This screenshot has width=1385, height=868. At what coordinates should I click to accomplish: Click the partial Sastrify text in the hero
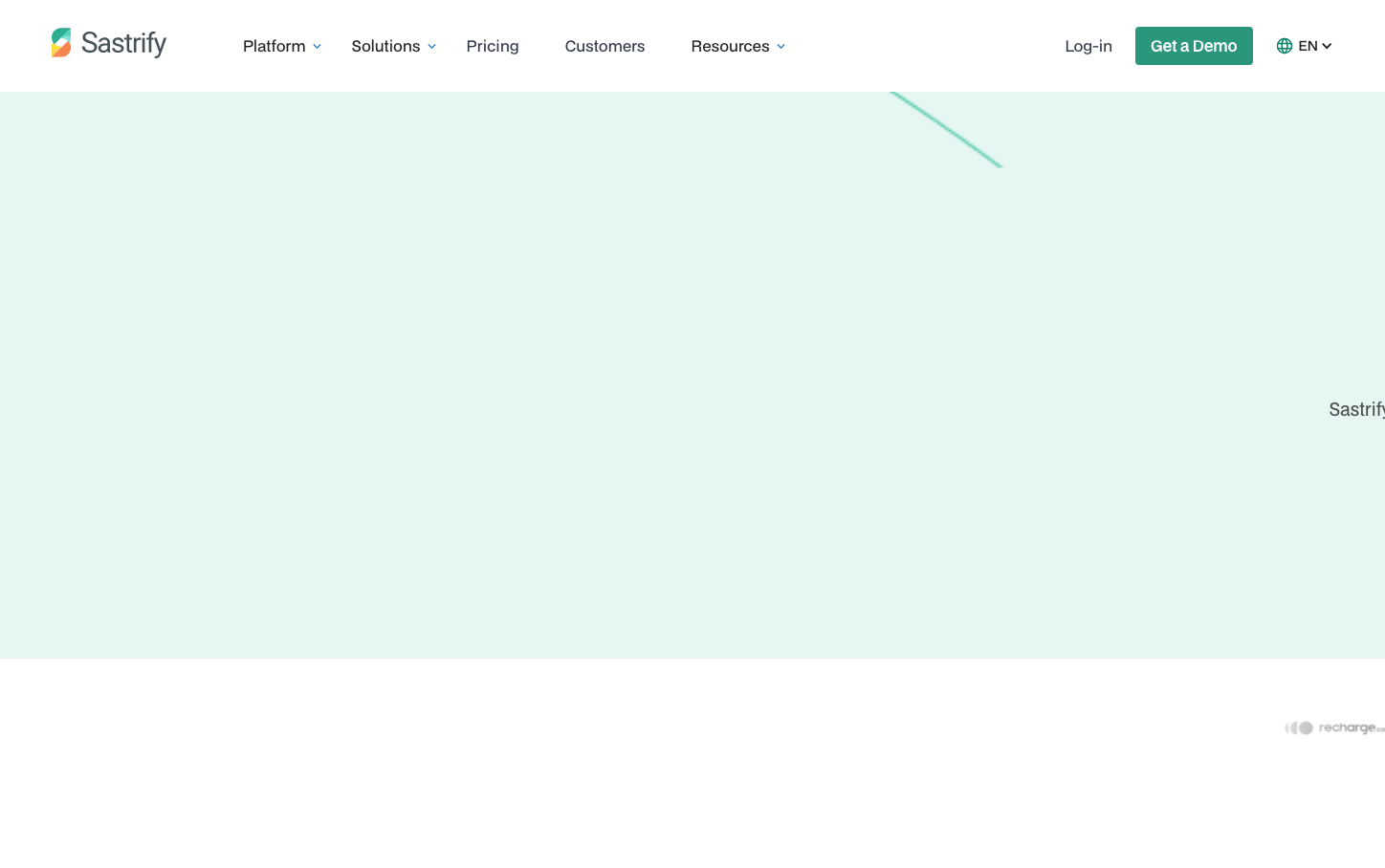(x=1356, y=409)
